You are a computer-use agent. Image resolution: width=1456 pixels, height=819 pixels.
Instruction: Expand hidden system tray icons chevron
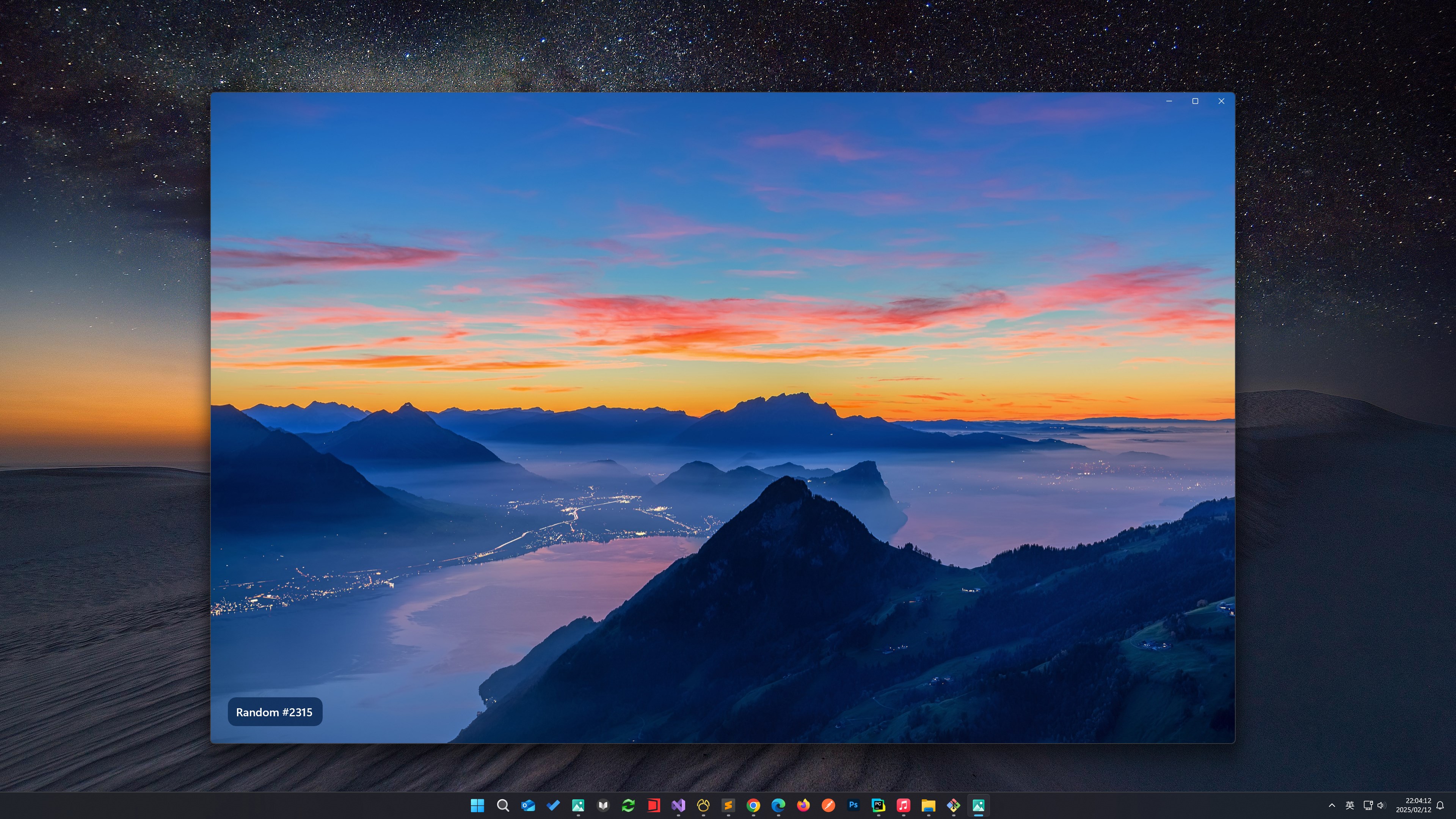tap(1332, 805)
